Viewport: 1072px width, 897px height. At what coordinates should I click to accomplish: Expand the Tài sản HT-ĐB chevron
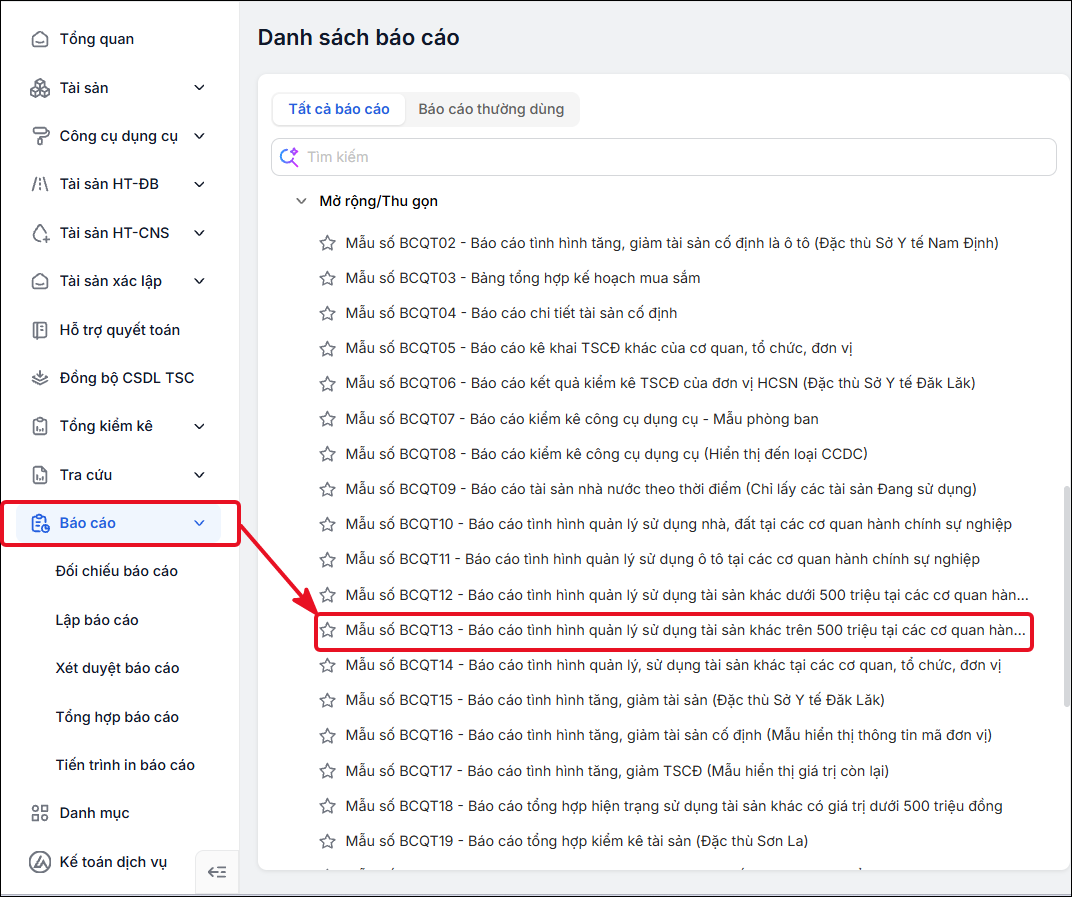(200, 185)
